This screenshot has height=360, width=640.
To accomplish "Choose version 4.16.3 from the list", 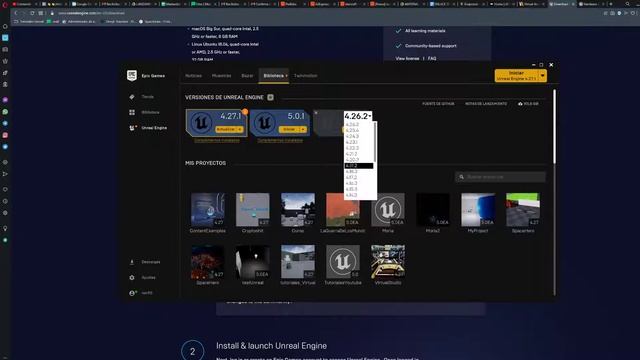I will pos(351,184).
